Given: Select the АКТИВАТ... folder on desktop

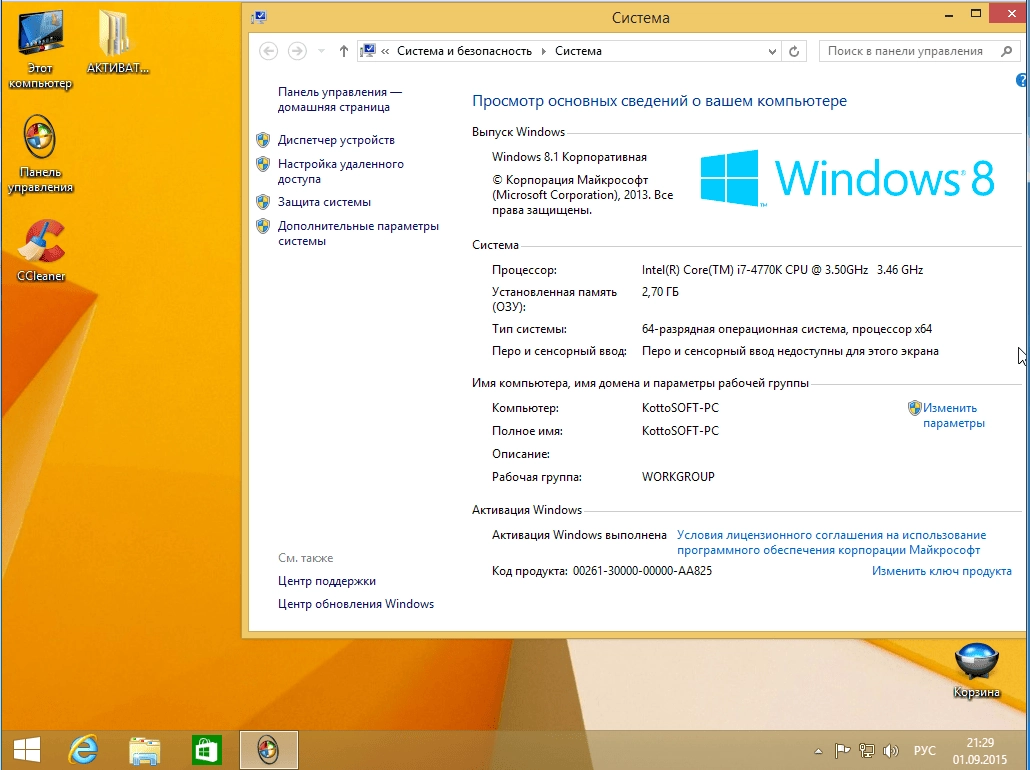Looking at the screenshot, I should coord(117,42).
